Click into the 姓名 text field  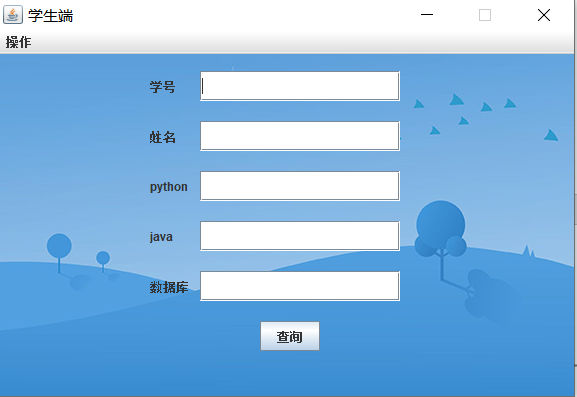point(300,136)
